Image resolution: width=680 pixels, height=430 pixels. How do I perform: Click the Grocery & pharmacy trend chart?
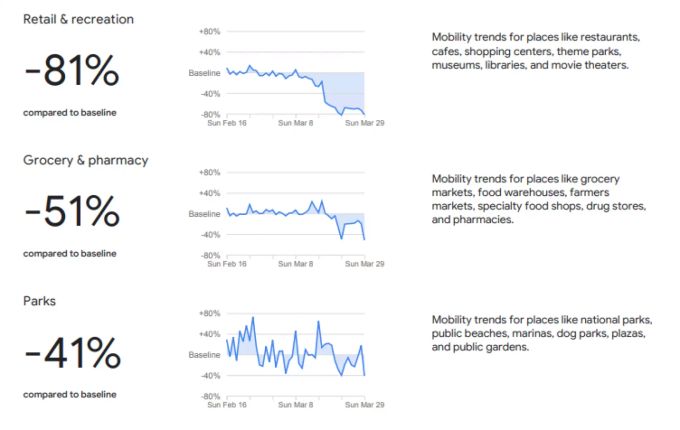[286, 219]
